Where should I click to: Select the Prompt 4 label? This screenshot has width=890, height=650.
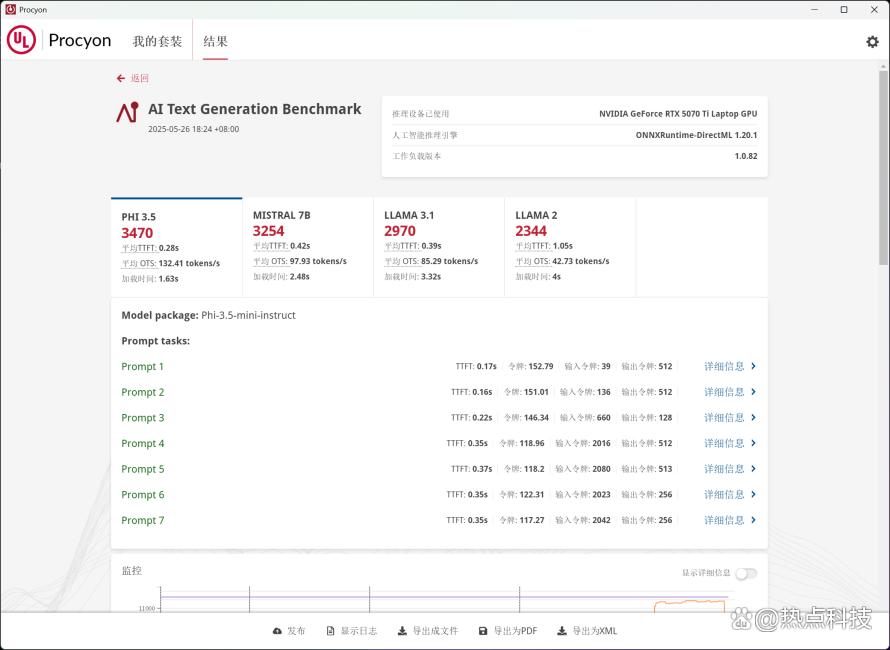tap(142, 443)
